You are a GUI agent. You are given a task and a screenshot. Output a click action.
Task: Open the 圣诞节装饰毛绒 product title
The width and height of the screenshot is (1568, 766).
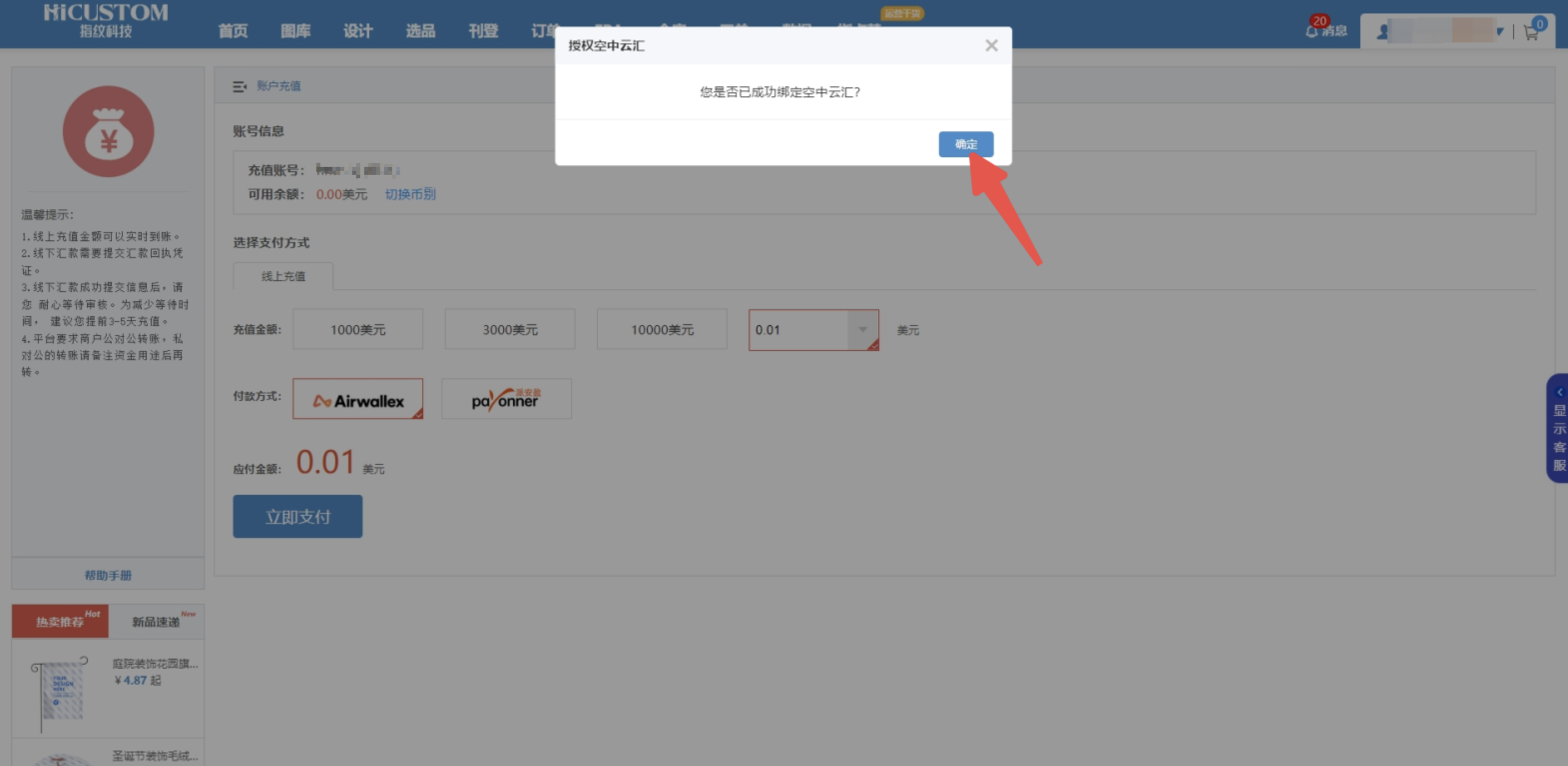coord(155,756)
